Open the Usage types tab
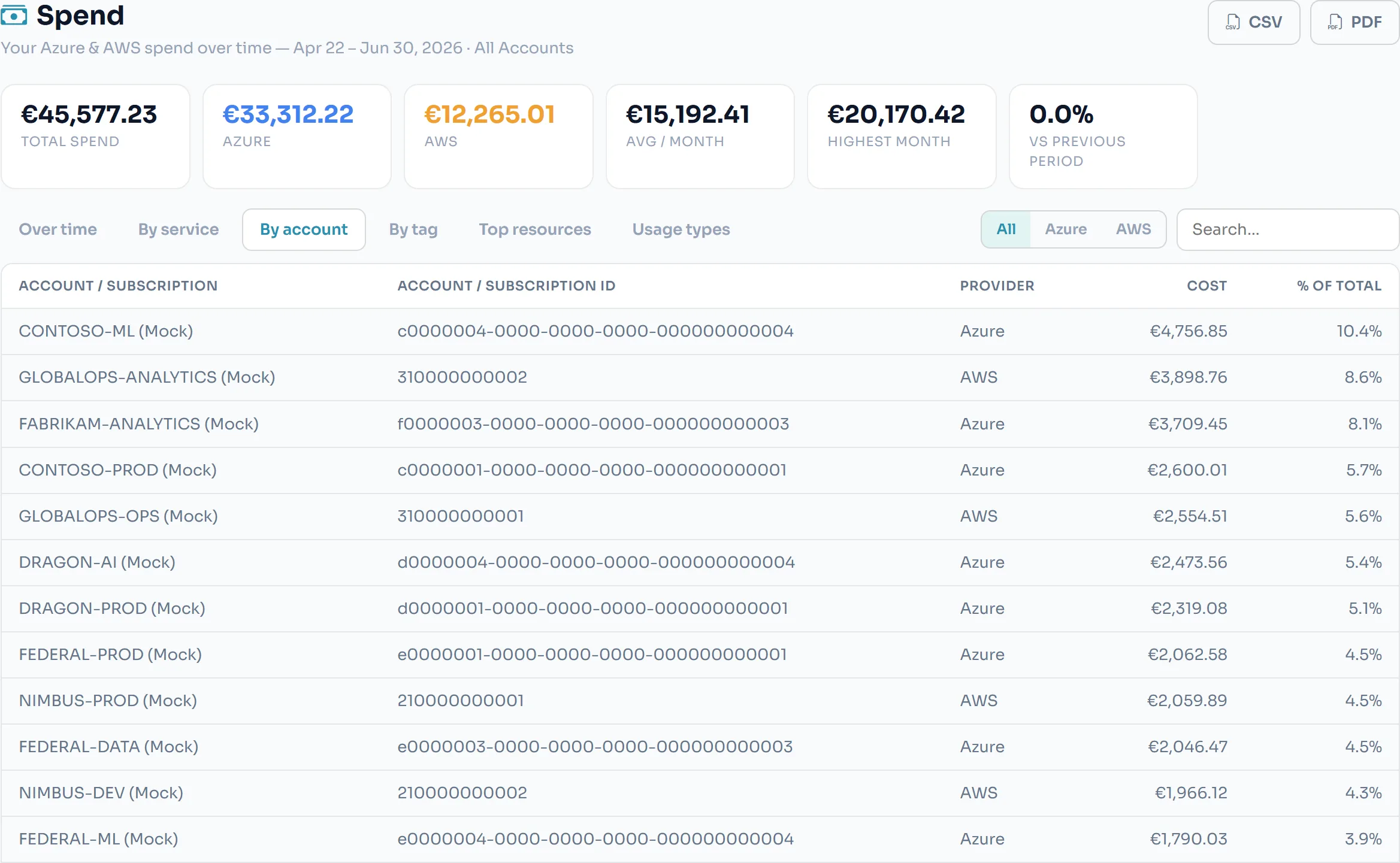Screen dimensions: 1400x863 [681, 229]
